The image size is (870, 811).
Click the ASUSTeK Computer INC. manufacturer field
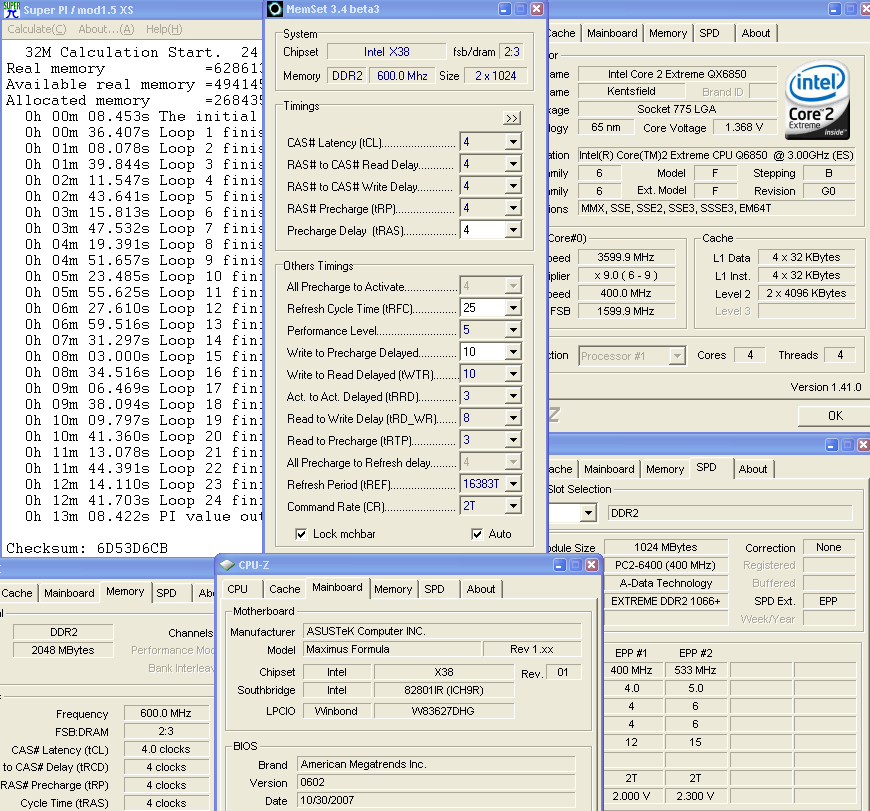(x=442, y=631)
